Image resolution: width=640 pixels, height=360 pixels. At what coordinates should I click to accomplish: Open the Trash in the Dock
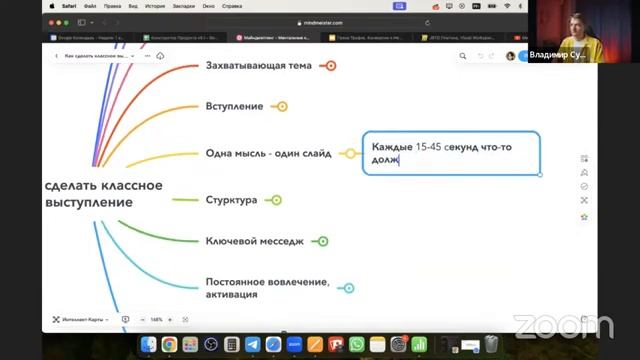coord(491,345)
